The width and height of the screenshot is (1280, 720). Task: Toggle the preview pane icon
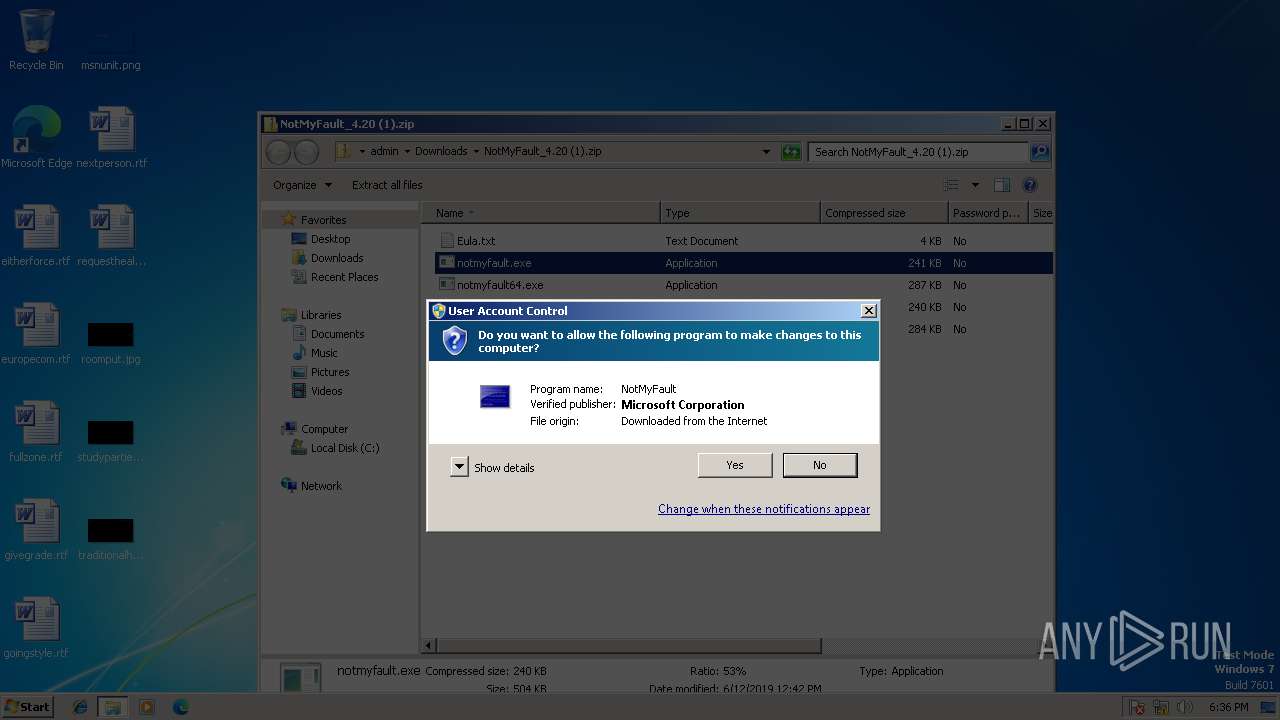click(1002, 185)
